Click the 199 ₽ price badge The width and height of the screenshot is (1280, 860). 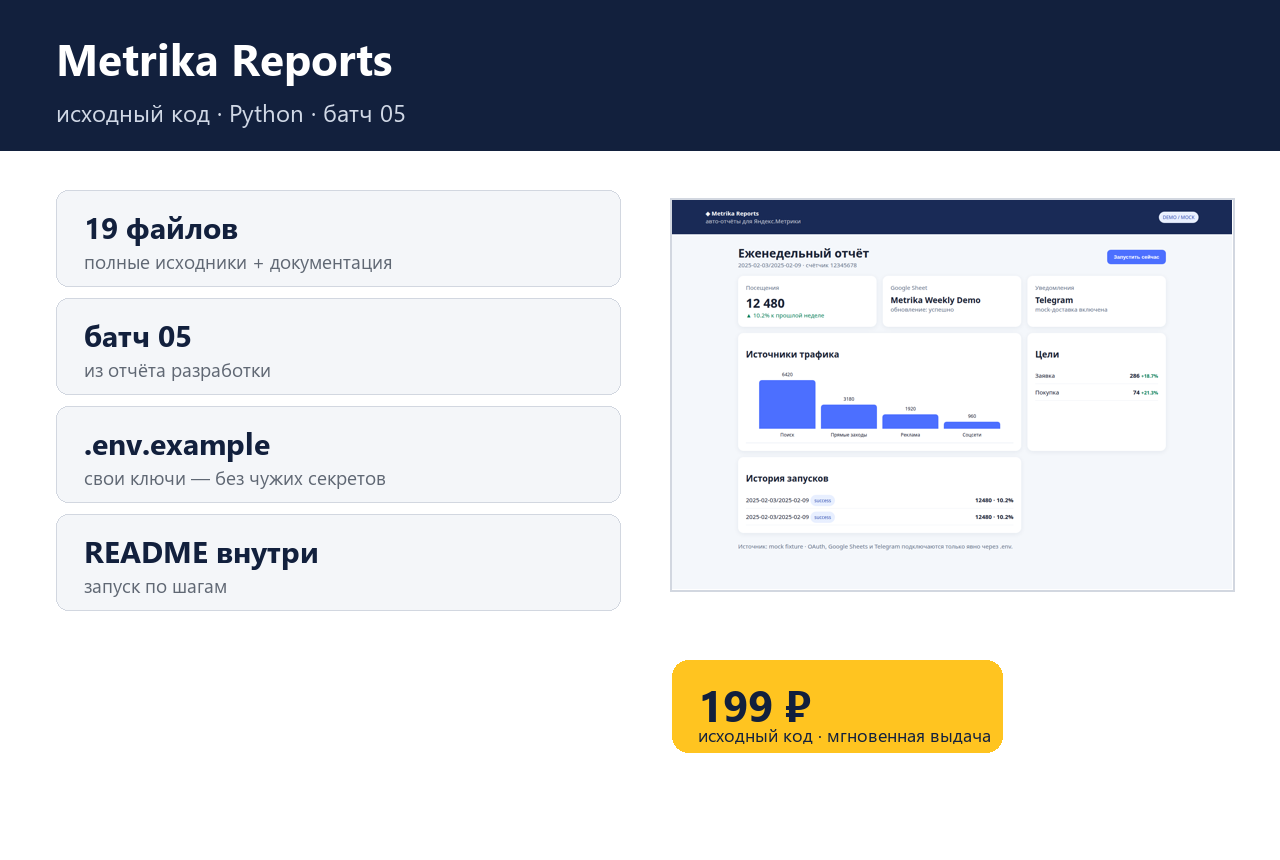(x=837, y=706)
